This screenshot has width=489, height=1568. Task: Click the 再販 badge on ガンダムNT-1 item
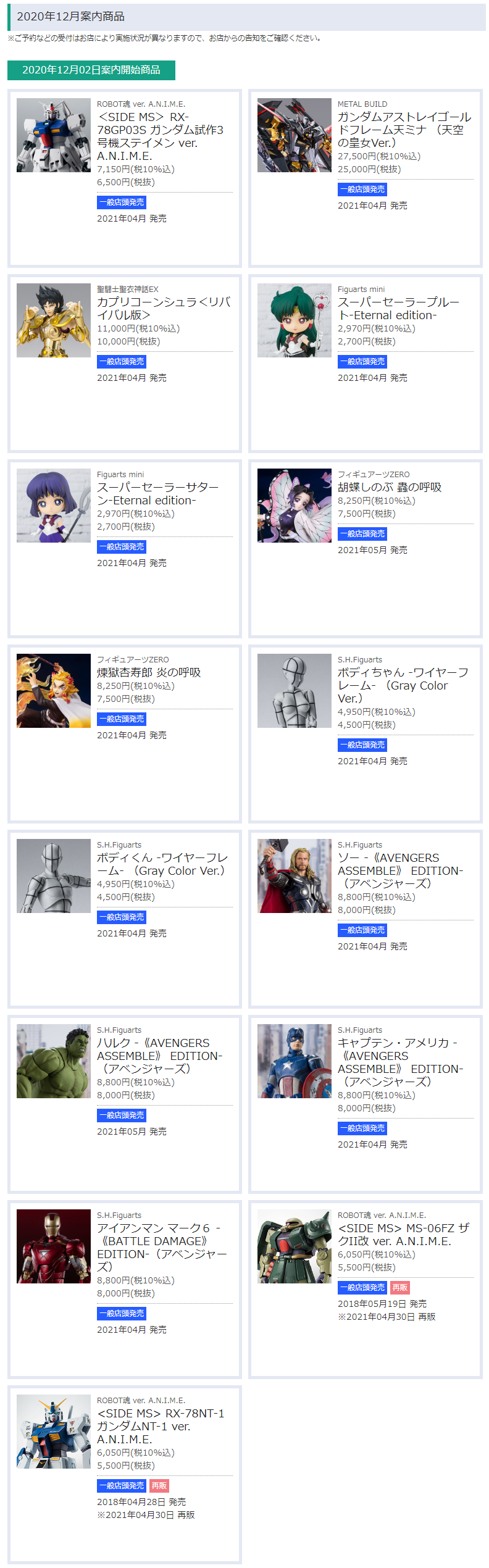[159, 1486]
